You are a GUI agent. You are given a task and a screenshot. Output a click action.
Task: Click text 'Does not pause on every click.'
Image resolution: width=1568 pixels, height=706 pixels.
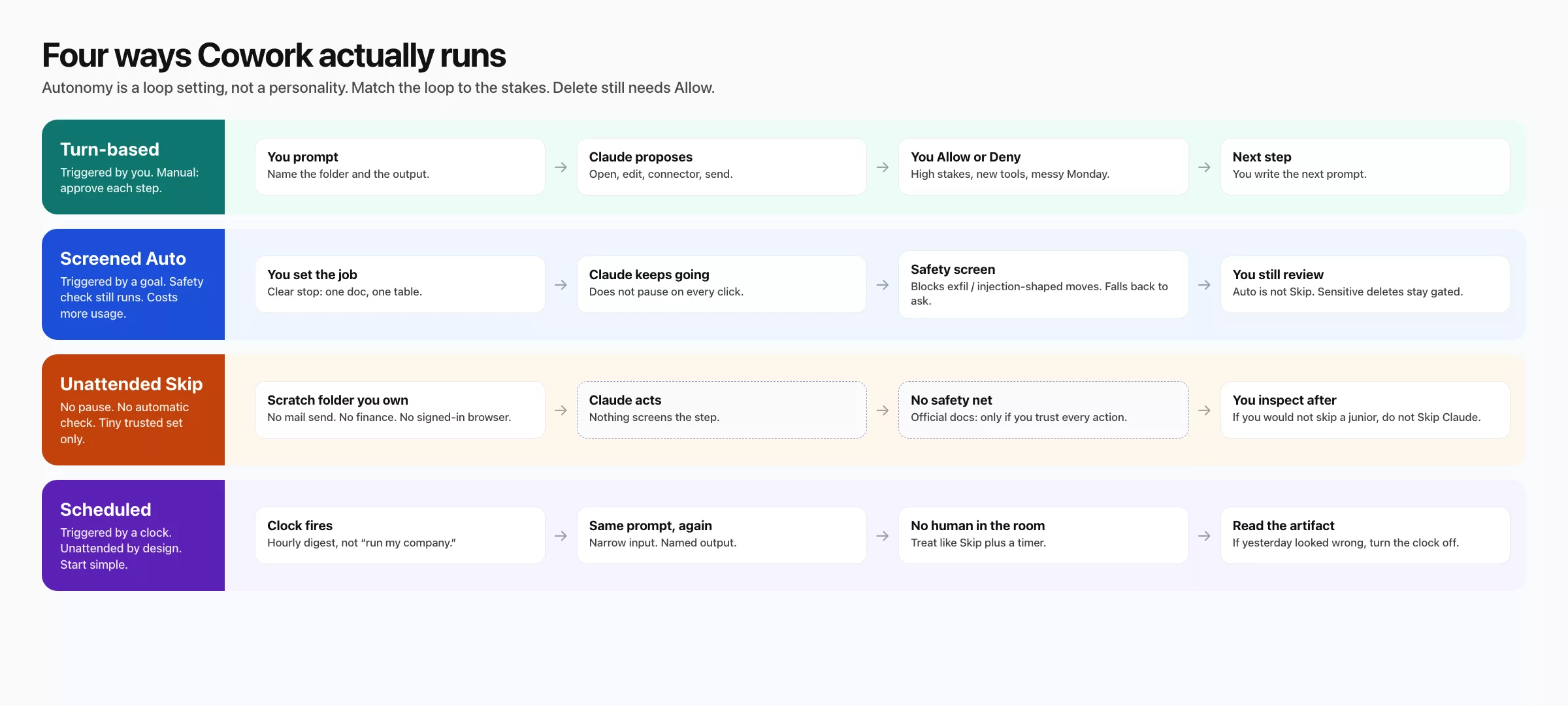666,292
